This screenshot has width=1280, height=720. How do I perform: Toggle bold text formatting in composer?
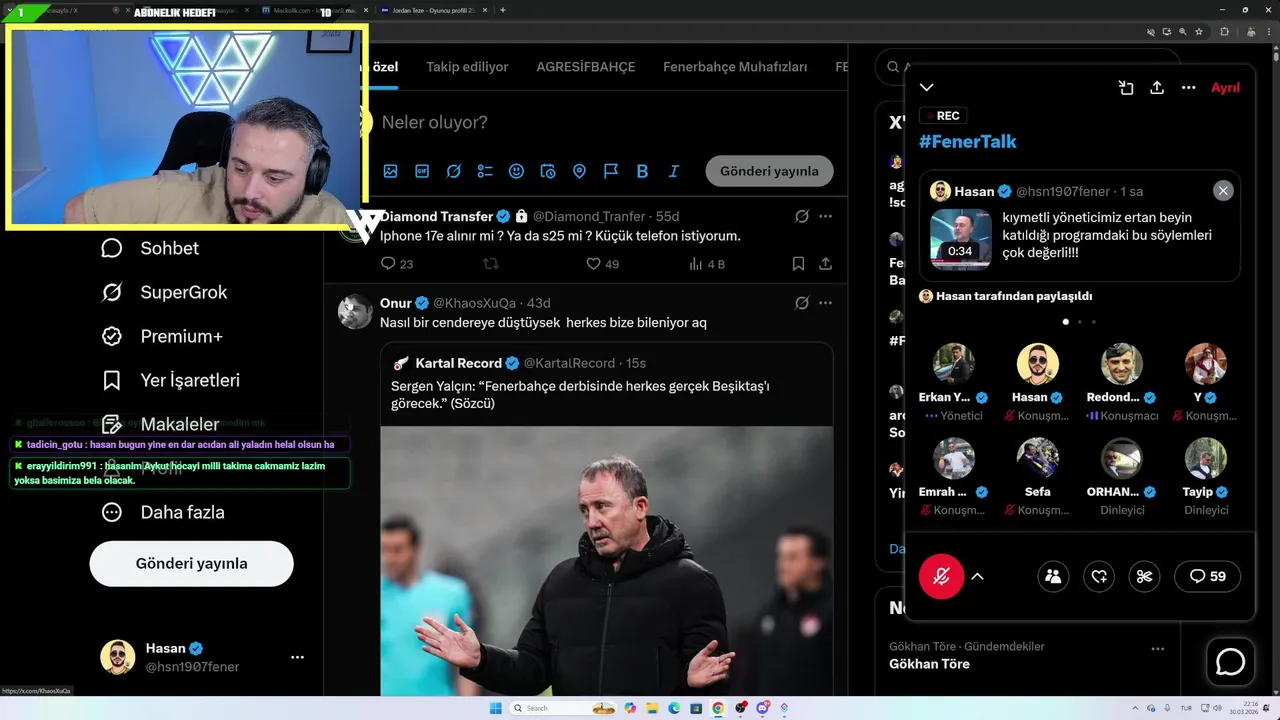tap(642, 171)
